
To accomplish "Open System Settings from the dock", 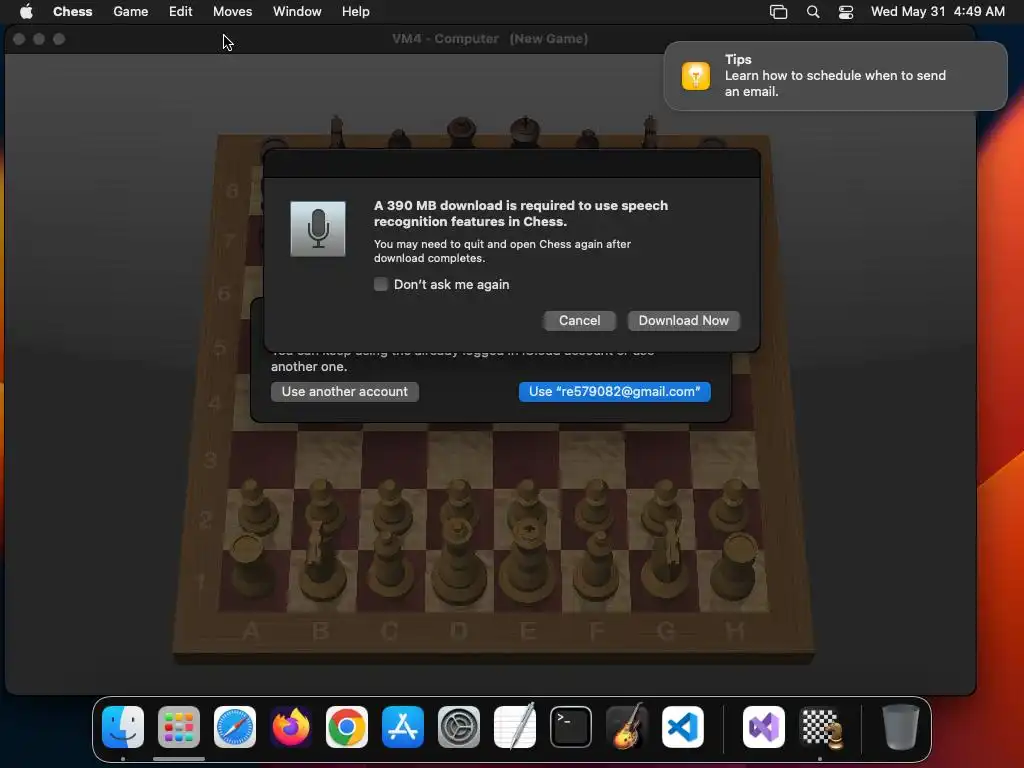I will pyautogui.click(x=458, y=727).
